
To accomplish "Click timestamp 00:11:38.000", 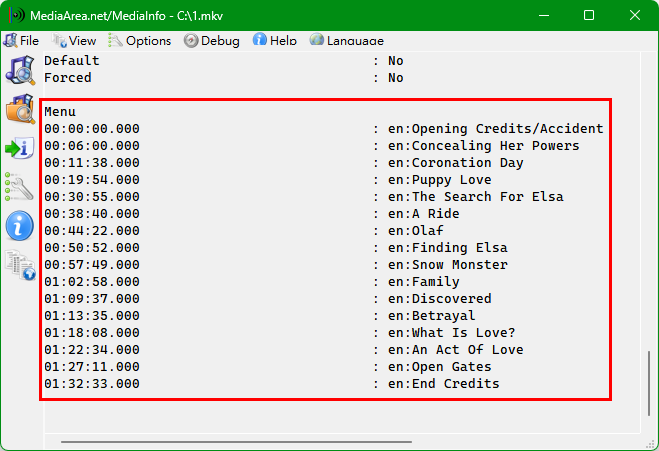I will coord(92,163).
